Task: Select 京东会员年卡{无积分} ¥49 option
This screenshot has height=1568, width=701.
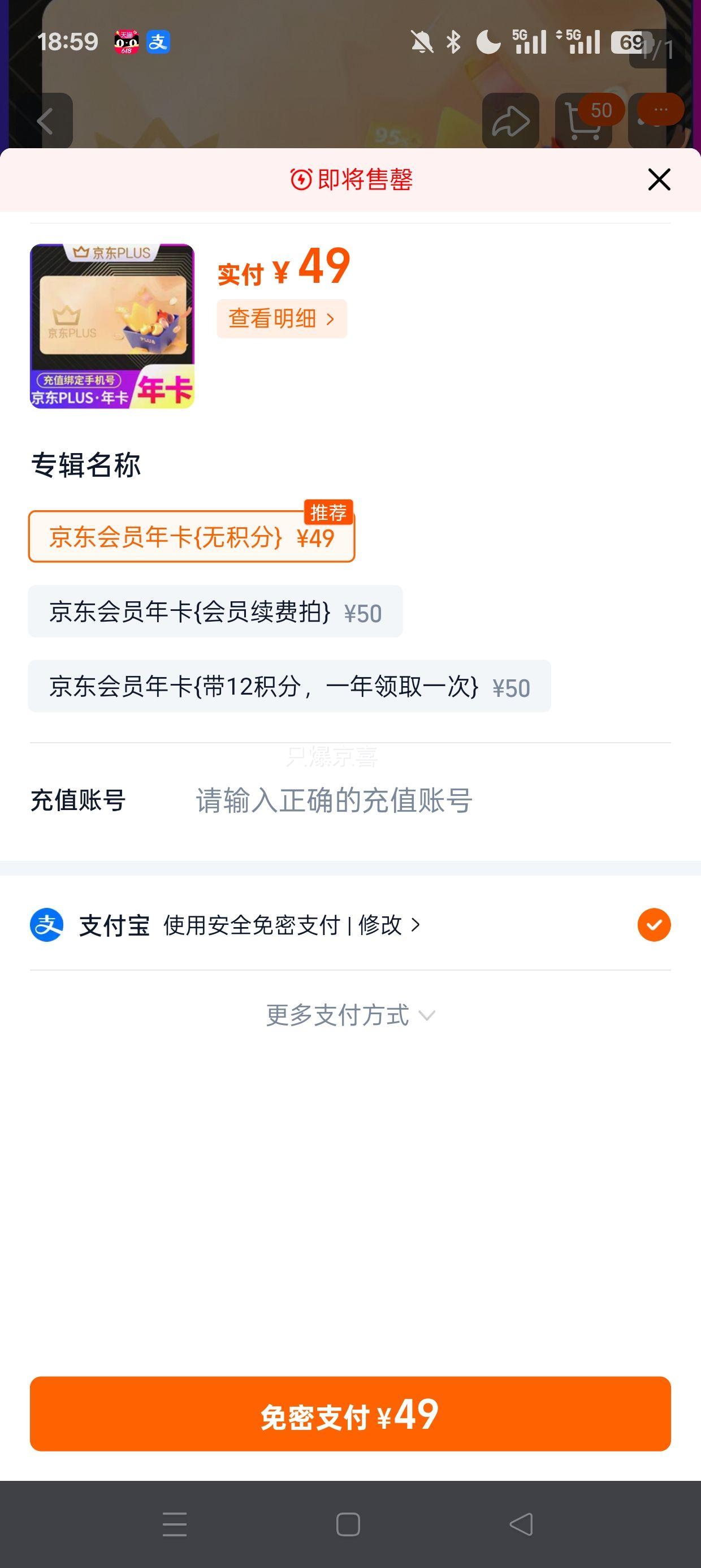Action: click(192, 536)
